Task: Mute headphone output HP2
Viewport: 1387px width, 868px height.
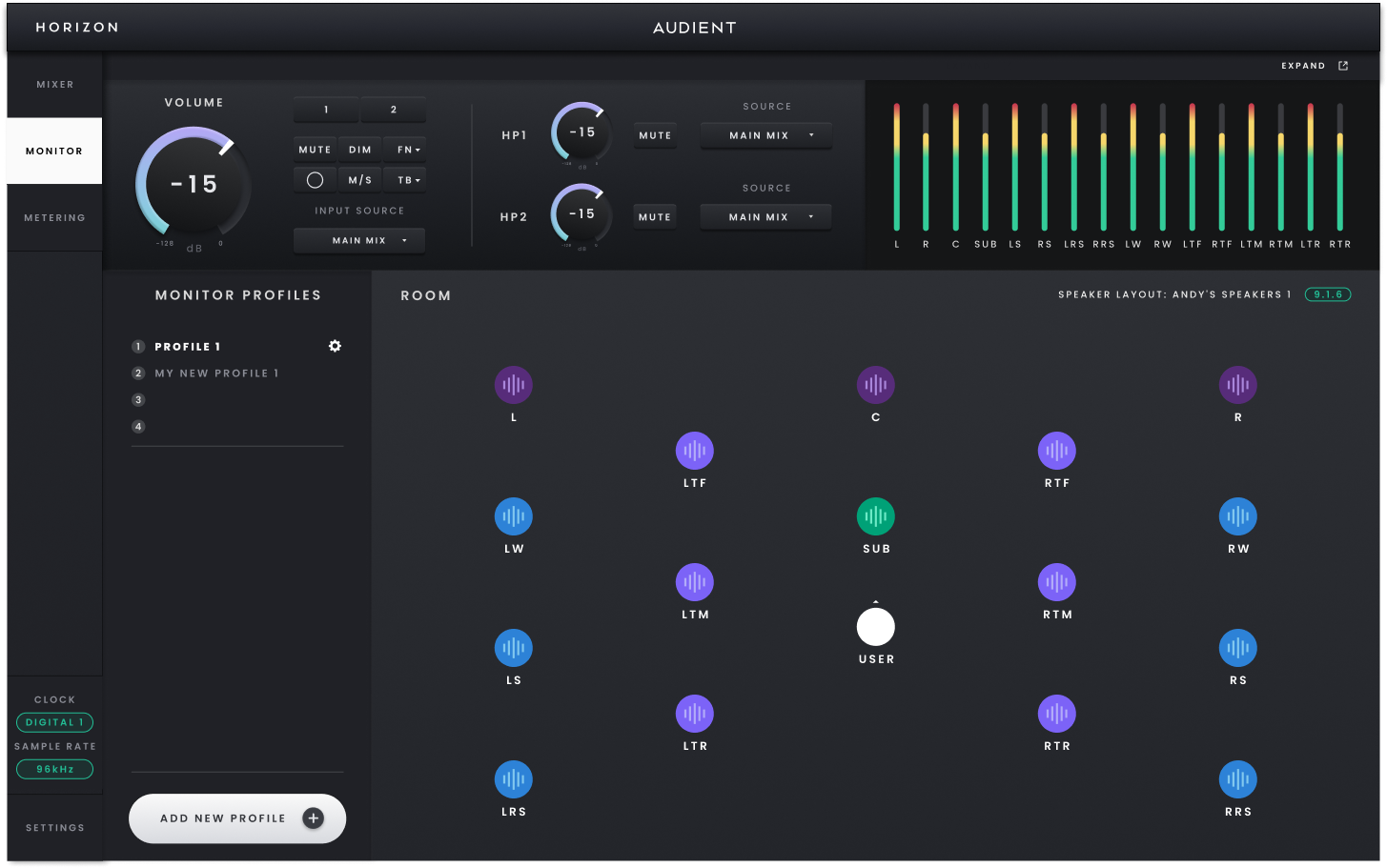Action: click(x=655, y=217)
